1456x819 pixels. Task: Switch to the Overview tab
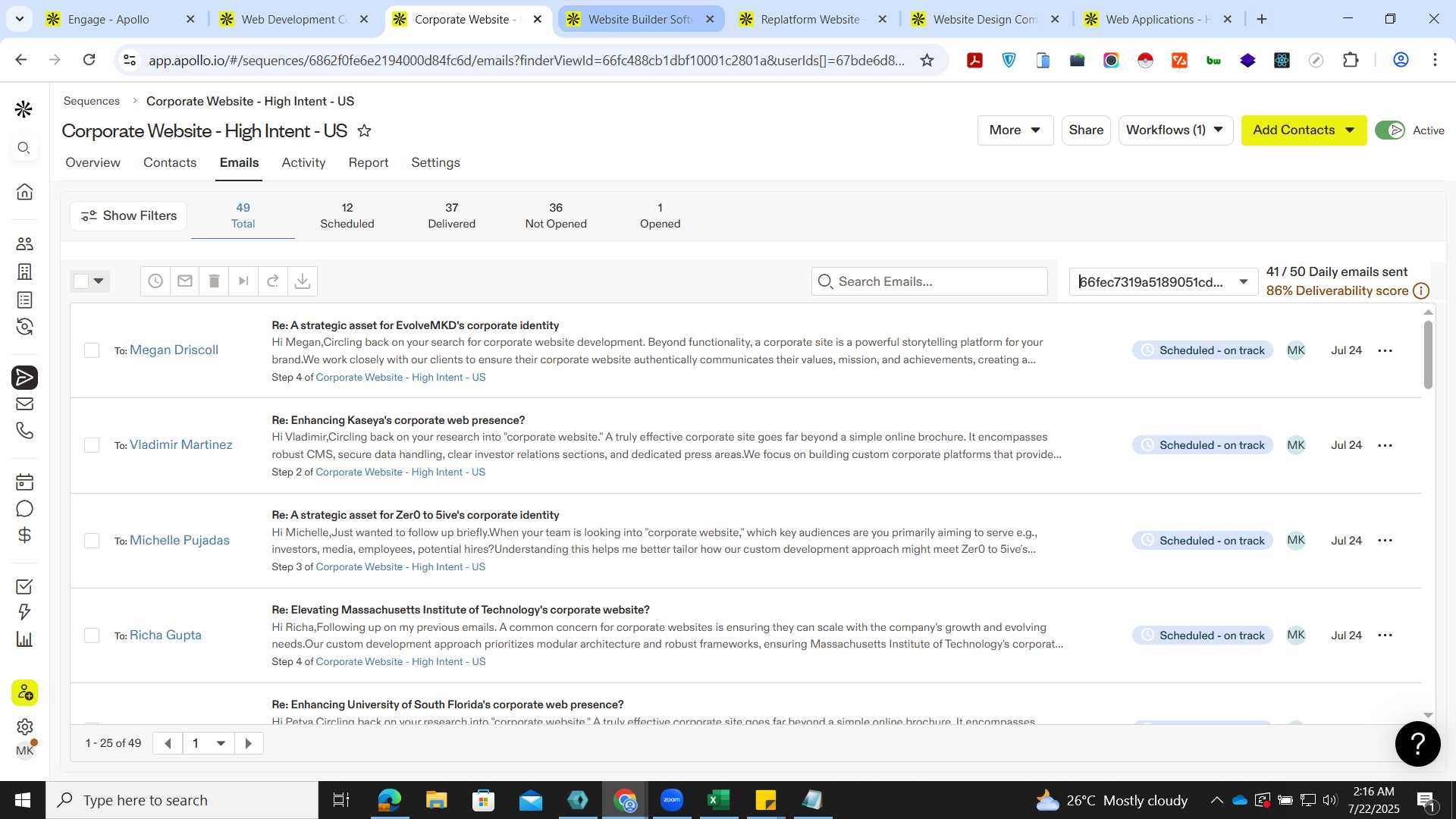[93, 162]
